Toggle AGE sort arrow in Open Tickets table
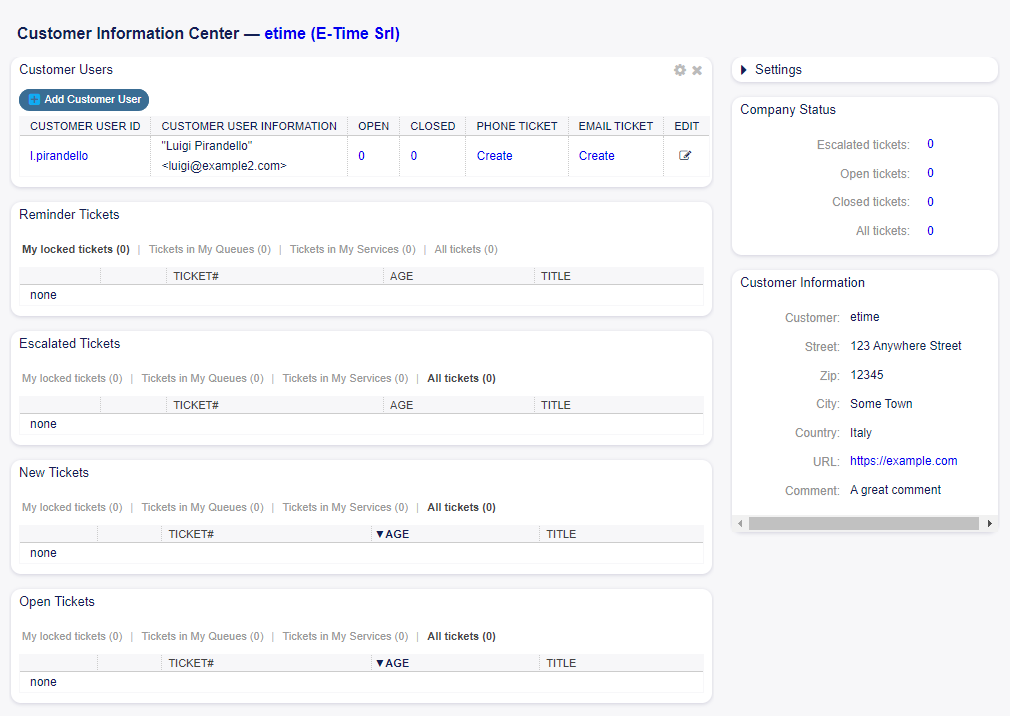The width and height of the screenshot is (1010, 716). 378,662
